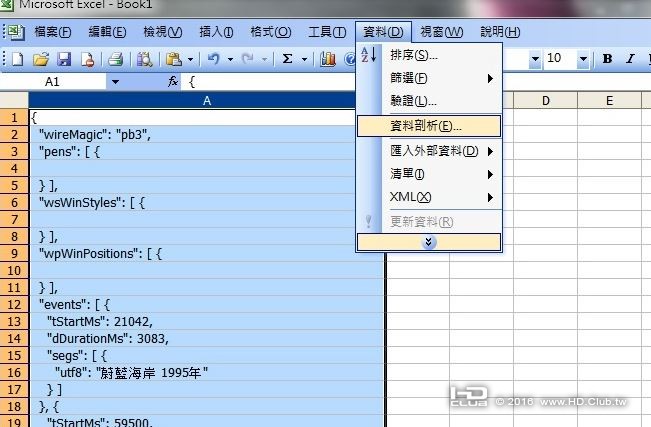Click cell containing "segs": [ {
The image size is (651, 427).
pyautogui.click(x=207, y=356)
